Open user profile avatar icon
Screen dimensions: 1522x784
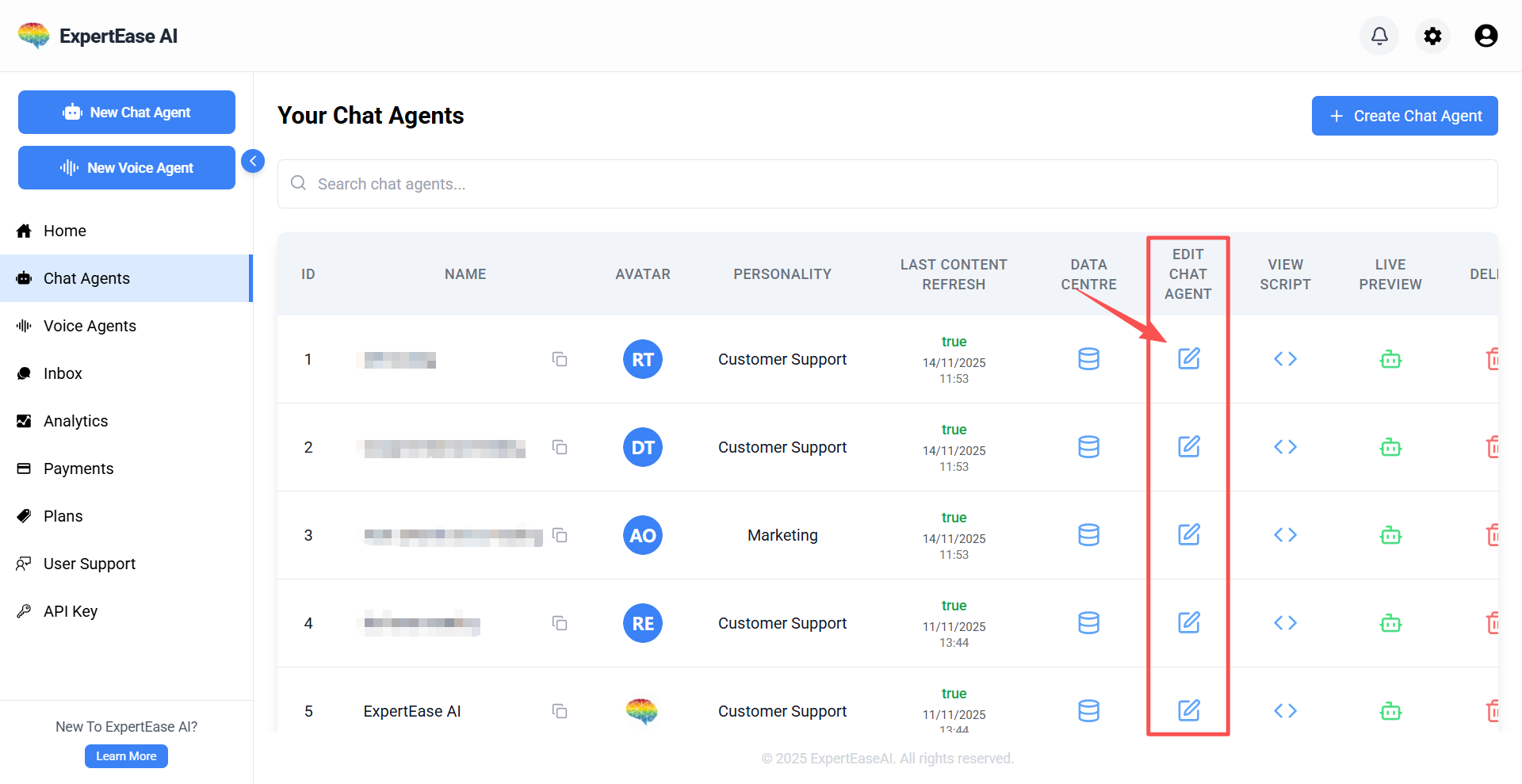[x=1486, y=36]
